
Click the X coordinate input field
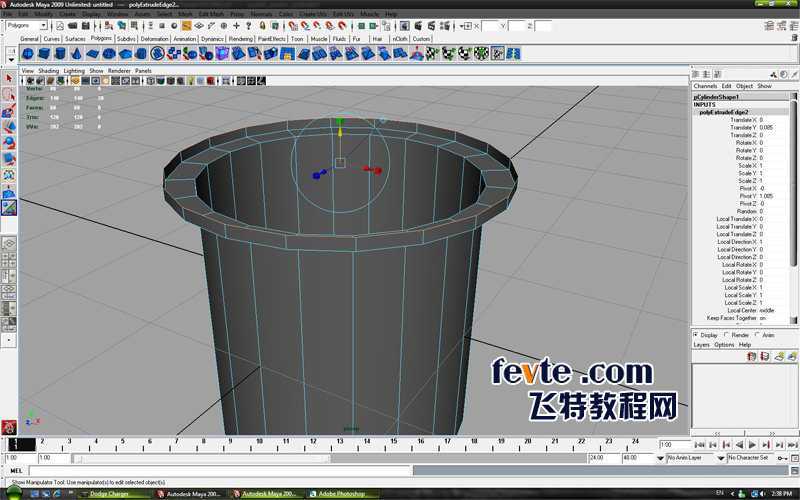coord(490,26)
